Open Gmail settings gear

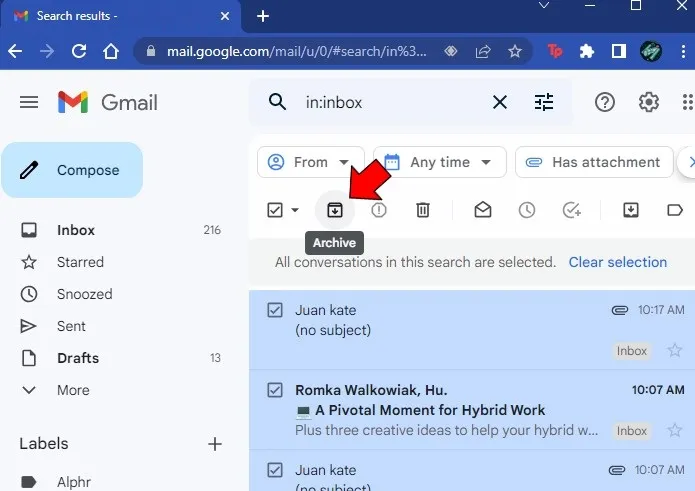point(649,102)
